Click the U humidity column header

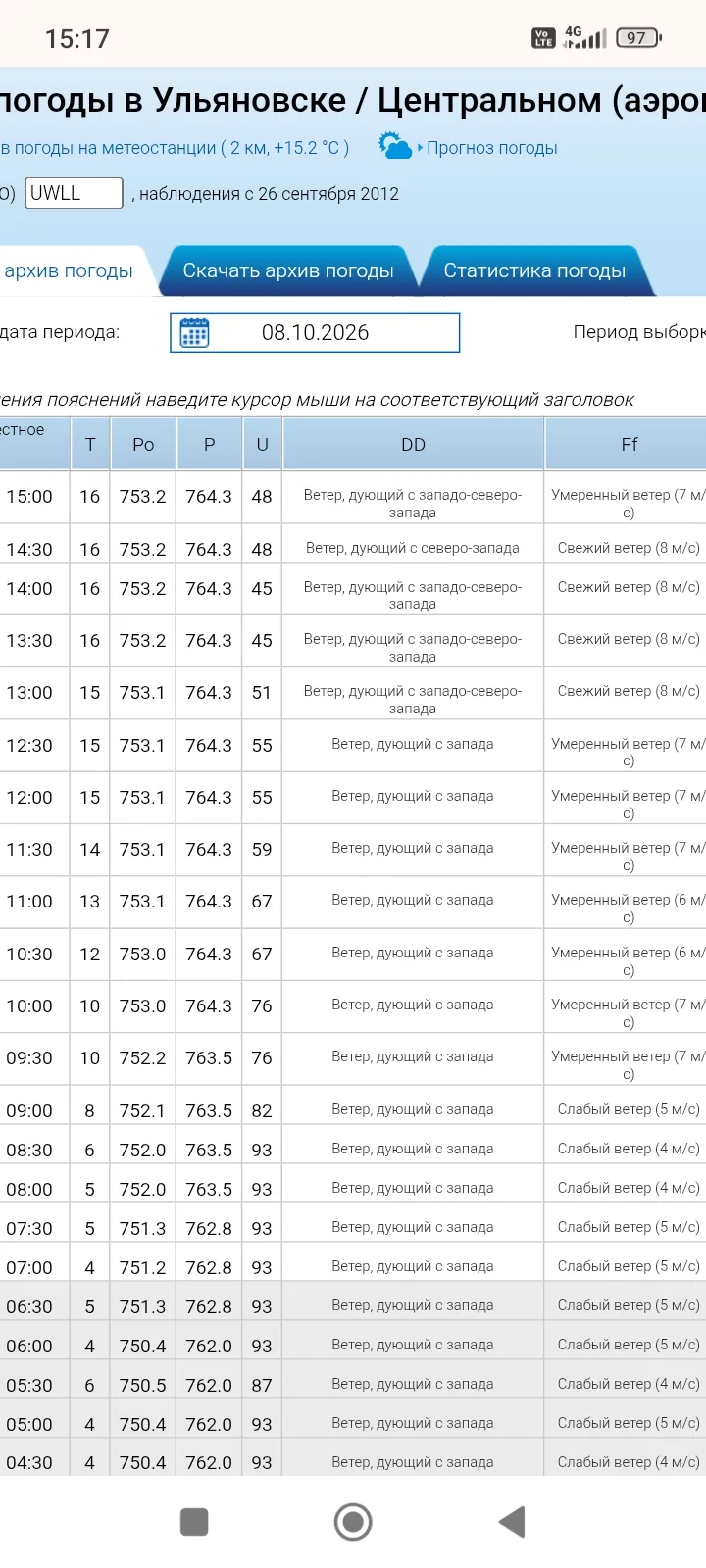pyautogui.click(x=262, y=444)
